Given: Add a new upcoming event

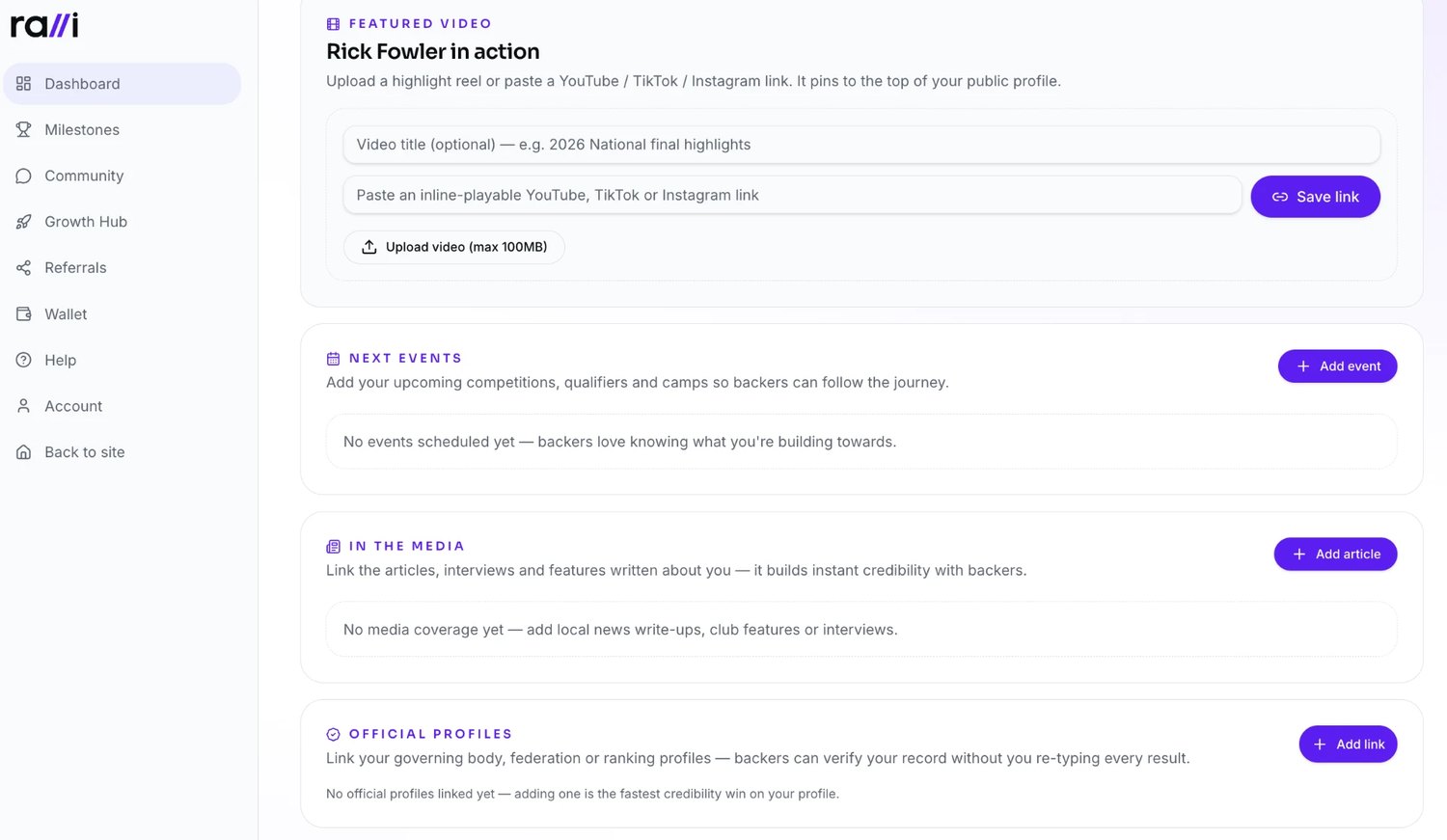Looking at the screenshot, I should 1337,366.
